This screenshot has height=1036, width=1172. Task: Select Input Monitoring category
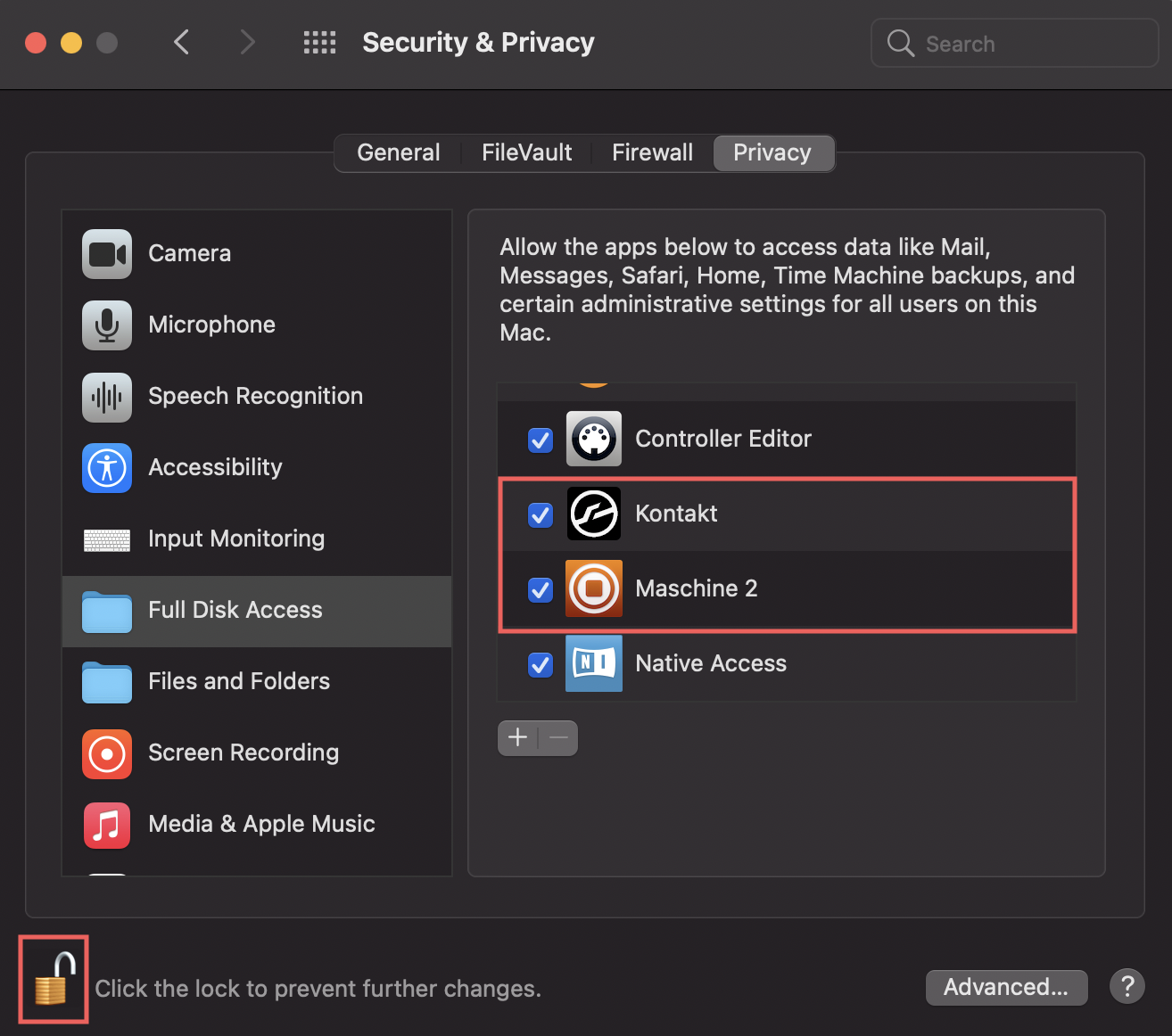point(235,539)
